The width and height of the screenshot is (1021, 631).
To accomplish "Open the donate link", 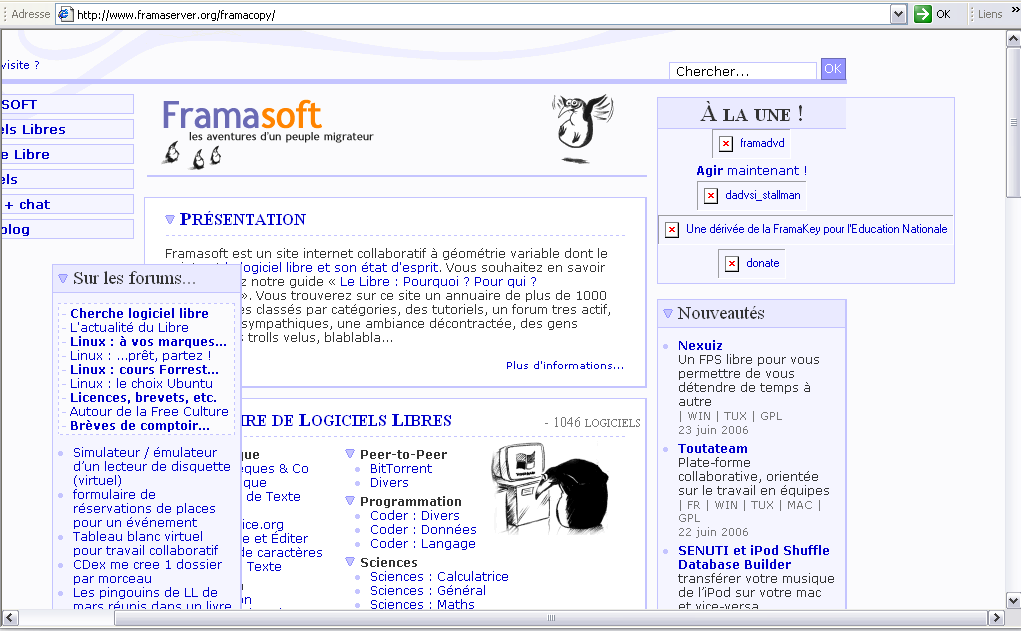I will 762,263.
